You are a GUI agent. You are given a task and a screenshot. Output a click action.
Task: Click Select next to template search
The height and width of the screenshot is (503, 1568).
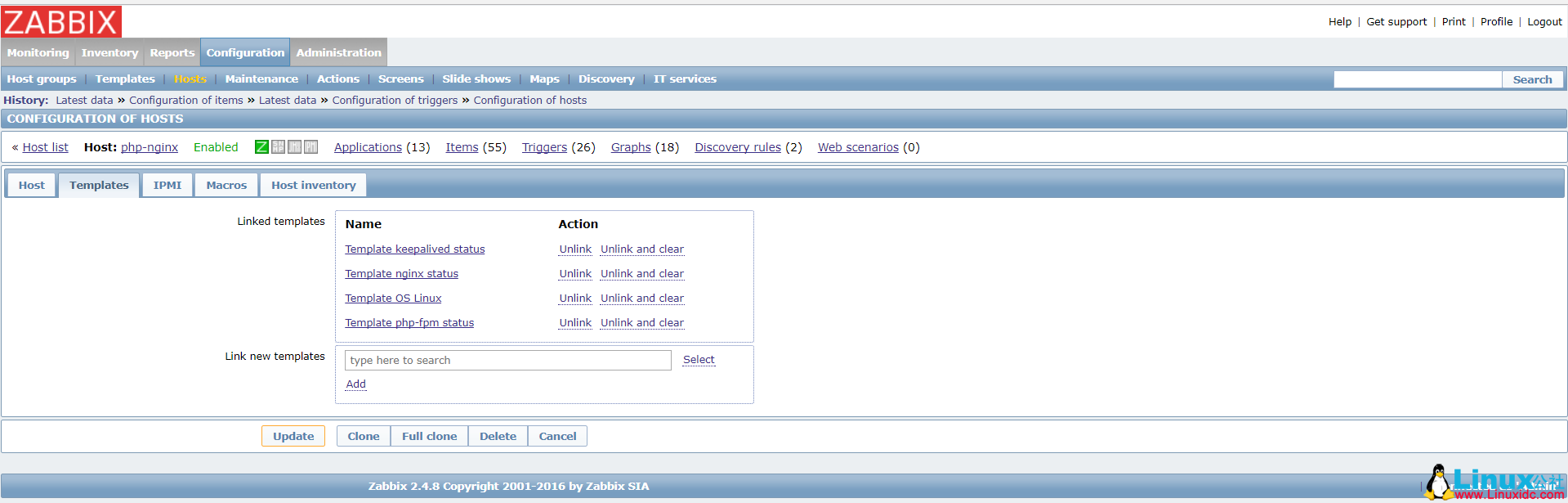click(x=699, y=360)
